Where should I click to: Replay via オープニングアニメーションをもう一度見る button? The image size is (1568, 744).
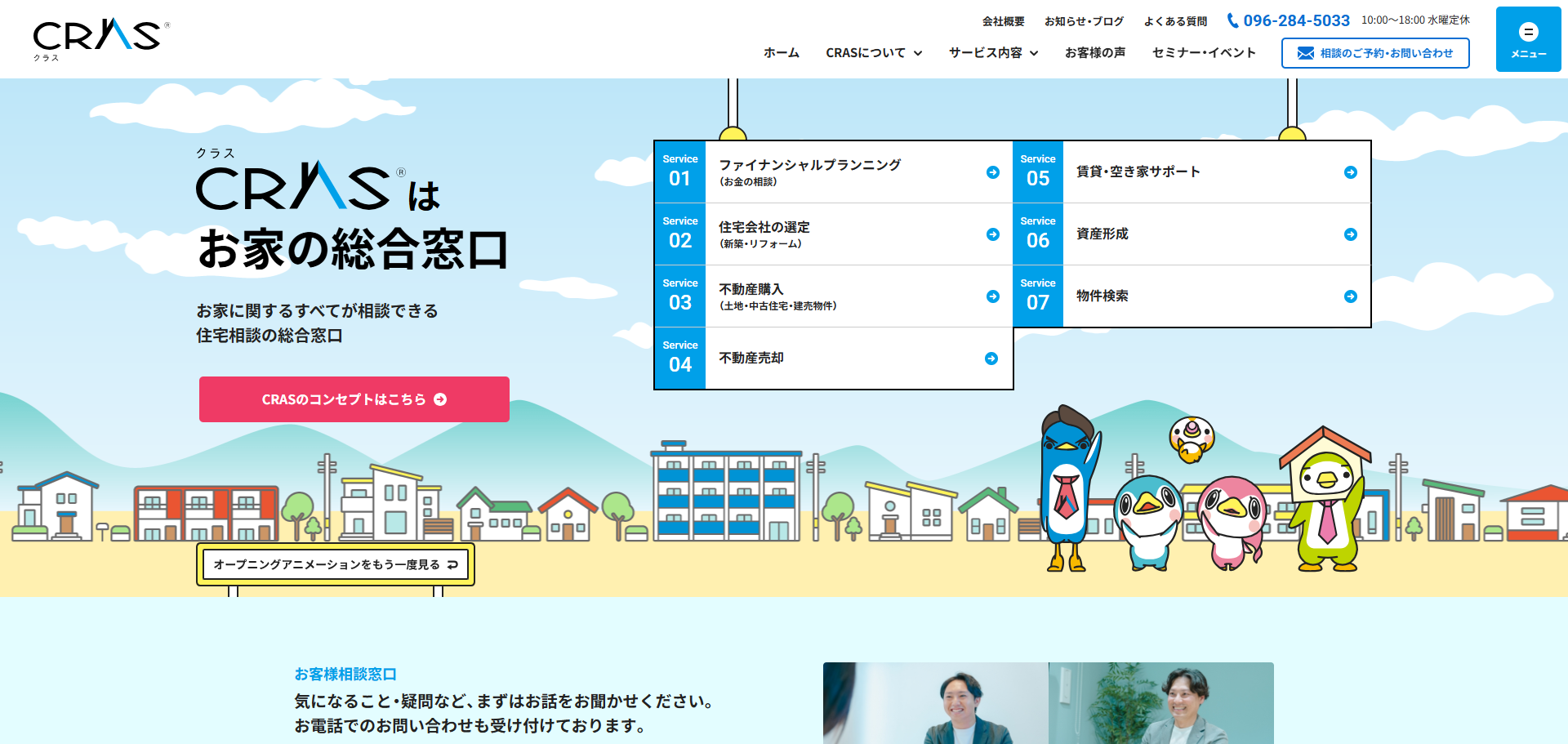coord(336,564)
